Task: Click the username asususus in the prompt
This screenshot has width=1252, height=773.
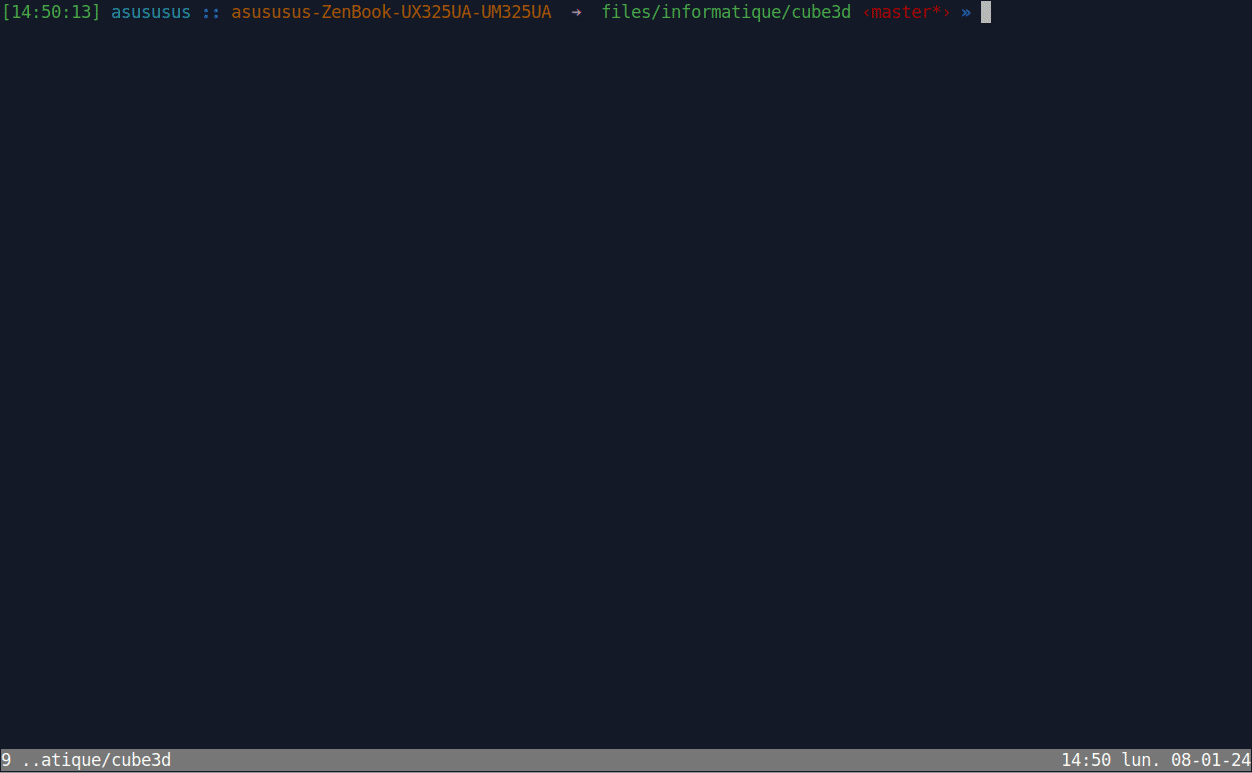Action: click(x=151, y=12)
